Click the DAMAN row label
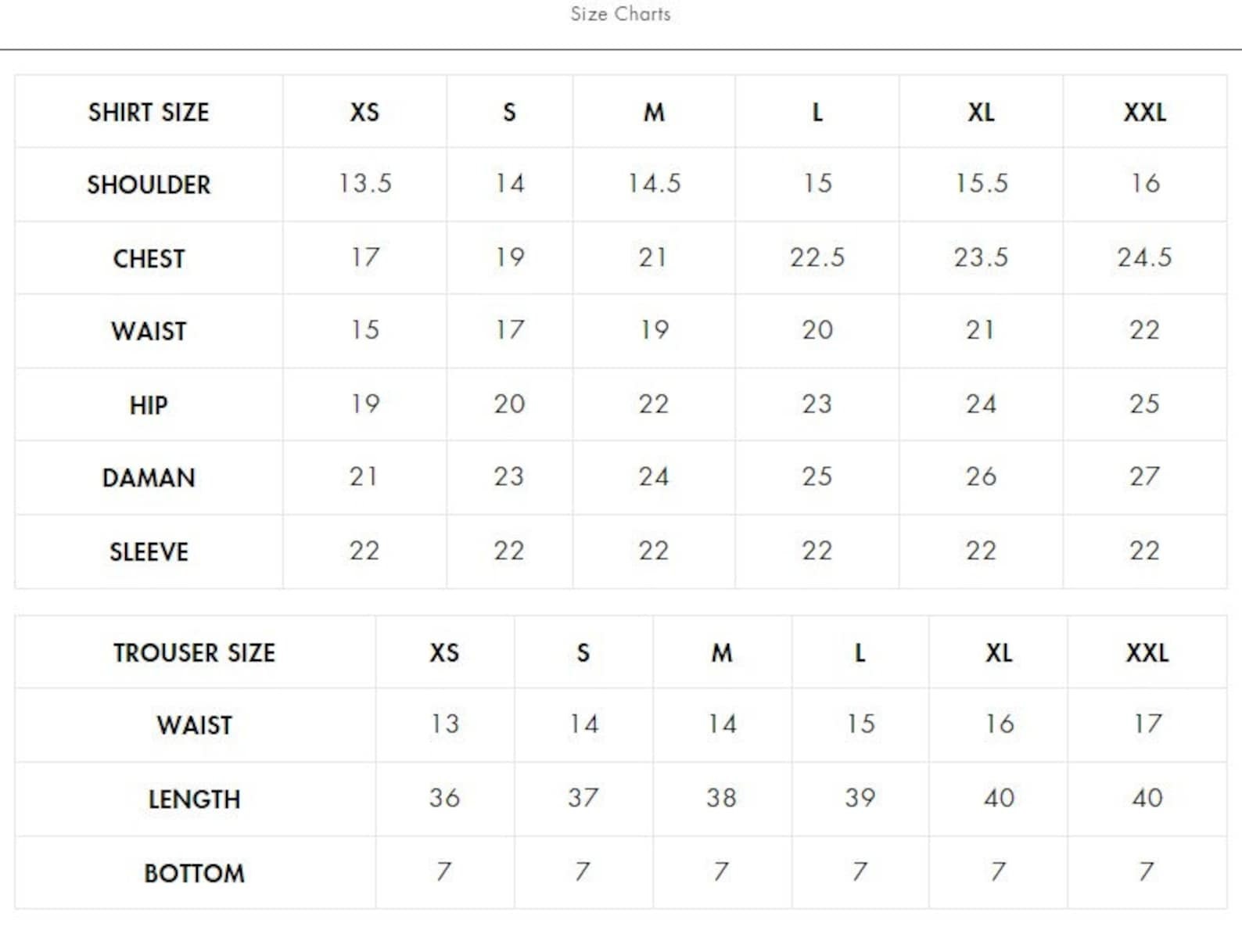The height and width of the screenshot is (952, 1242). click(149, 478)
